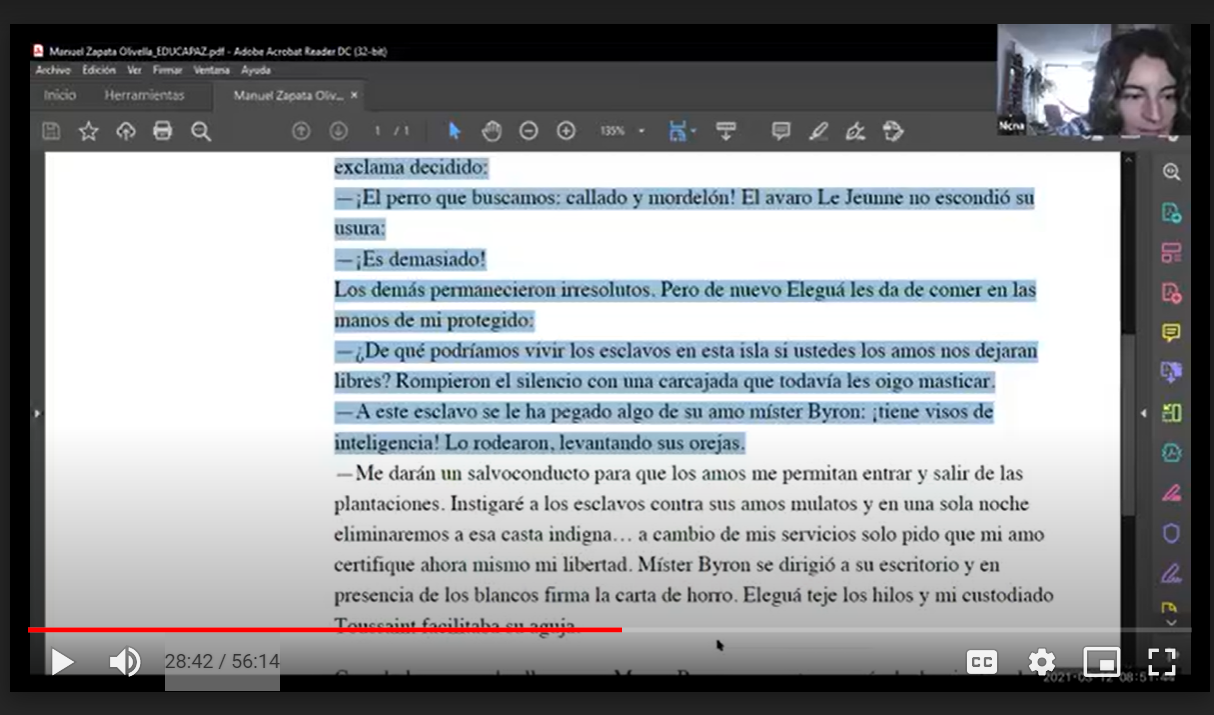Click the Share stamp icon in the toolbar
The width and height of the screenshot is (1214, 715).
[893, 131]
